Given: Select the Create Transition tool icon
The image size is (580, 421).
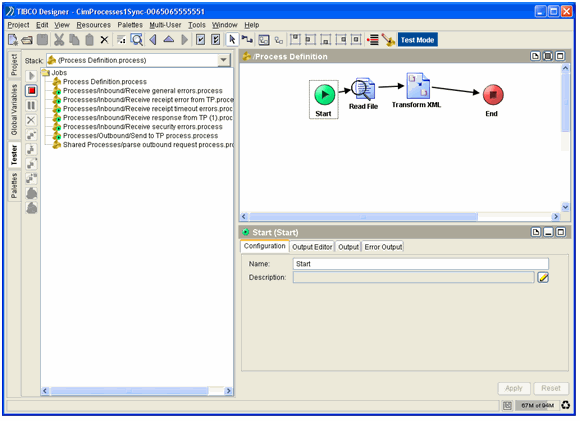Looking at the screenshot, I should click(247, 39).
